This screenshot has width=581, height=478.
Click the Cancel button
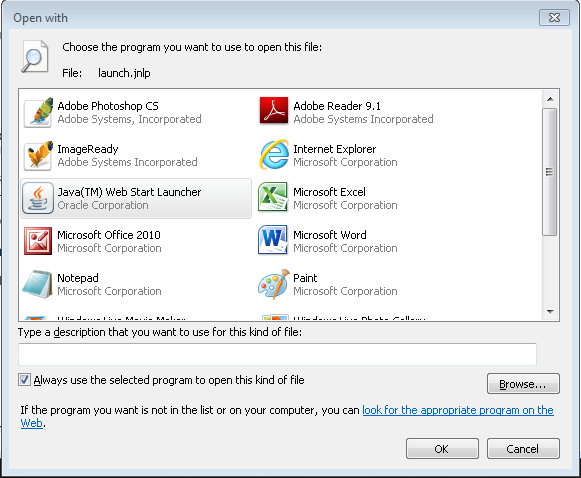pyautogui.click(x=523, y=449)
